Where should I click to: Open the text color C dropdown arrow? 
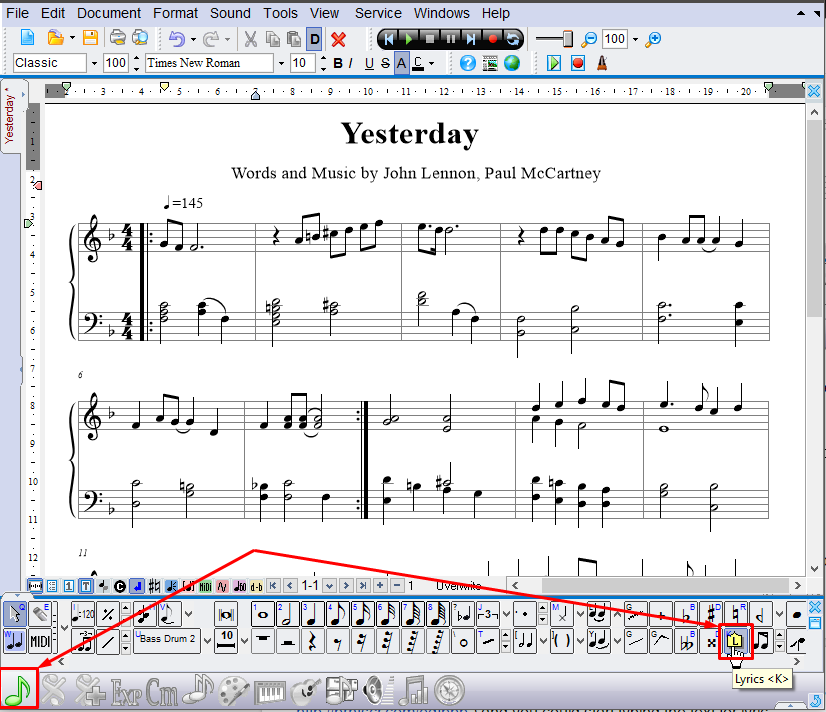[x=431, y=63]
